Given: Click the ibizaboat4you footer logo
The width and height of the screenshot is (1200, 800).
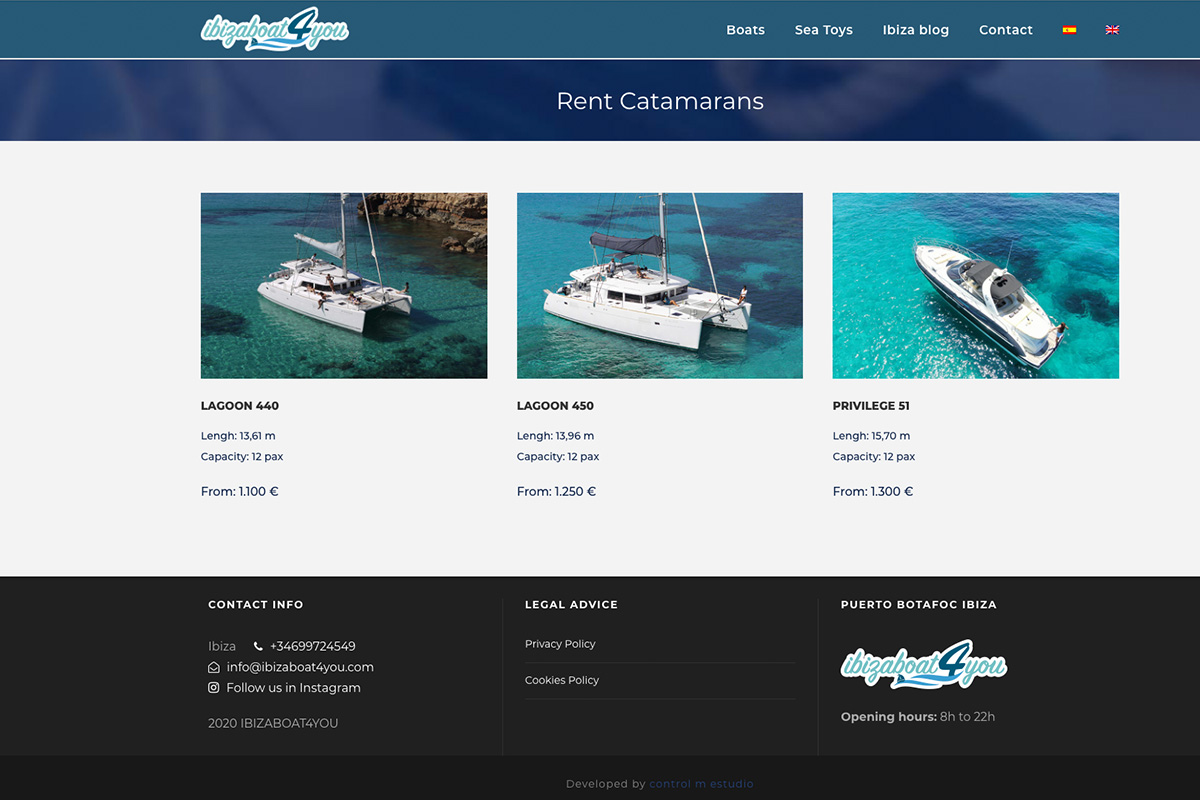Looking at the screenshot, I should click(924, 665).
